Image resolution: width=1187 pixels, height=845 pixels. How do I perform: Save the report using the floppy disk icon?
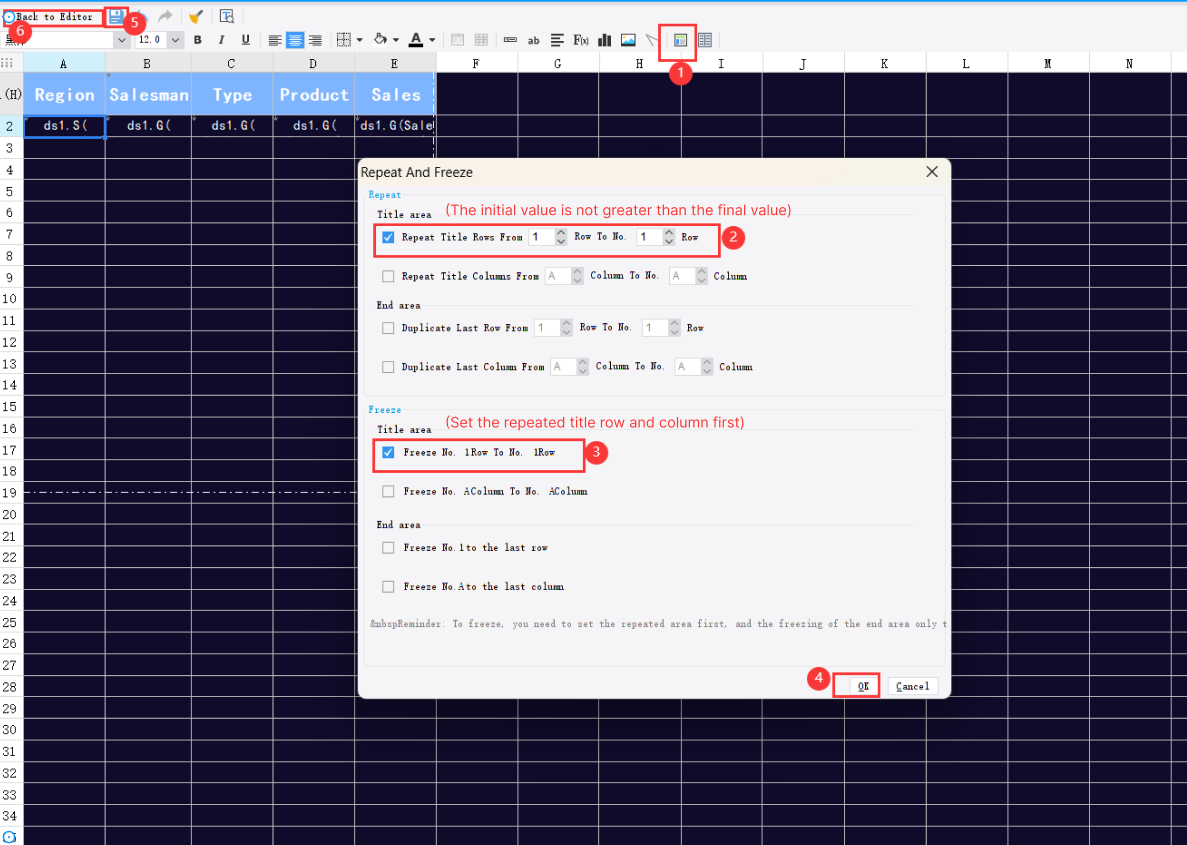tap(117, 16)
